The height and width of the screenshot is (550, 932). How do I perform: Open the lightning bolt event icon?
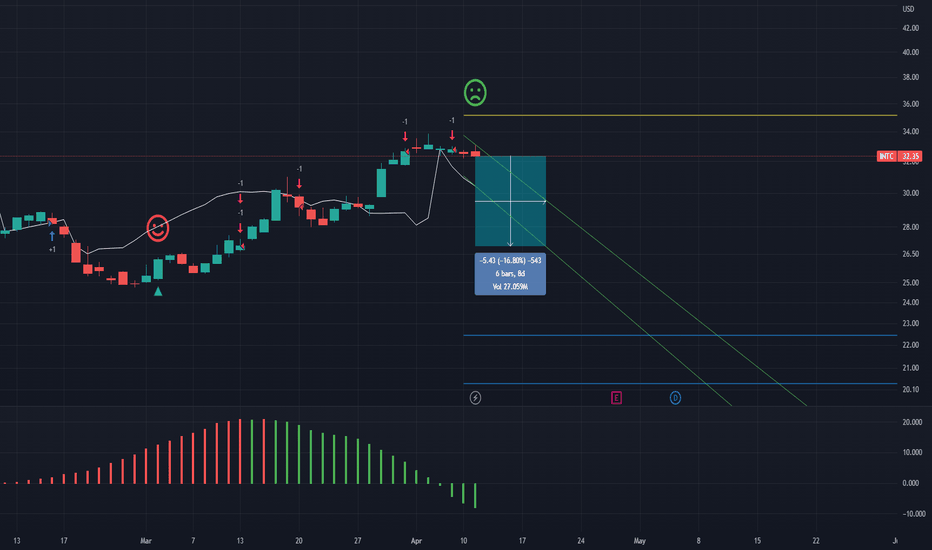point(476,398)
